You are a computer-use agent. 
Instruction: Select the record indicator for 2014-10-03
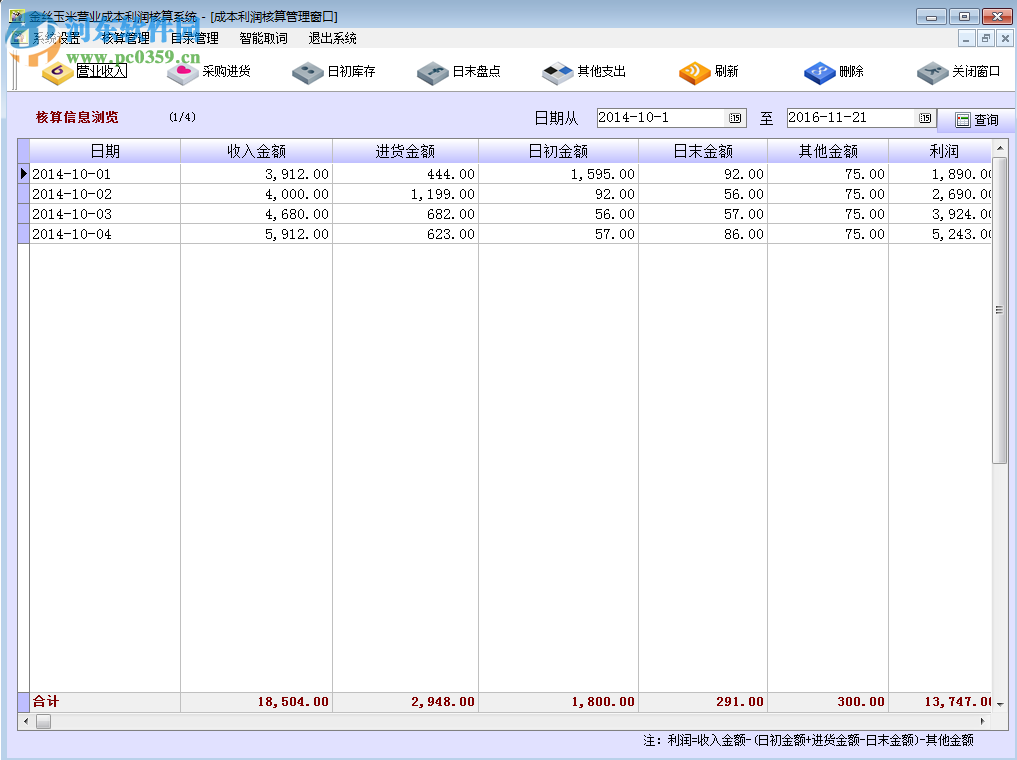(23, 213)
